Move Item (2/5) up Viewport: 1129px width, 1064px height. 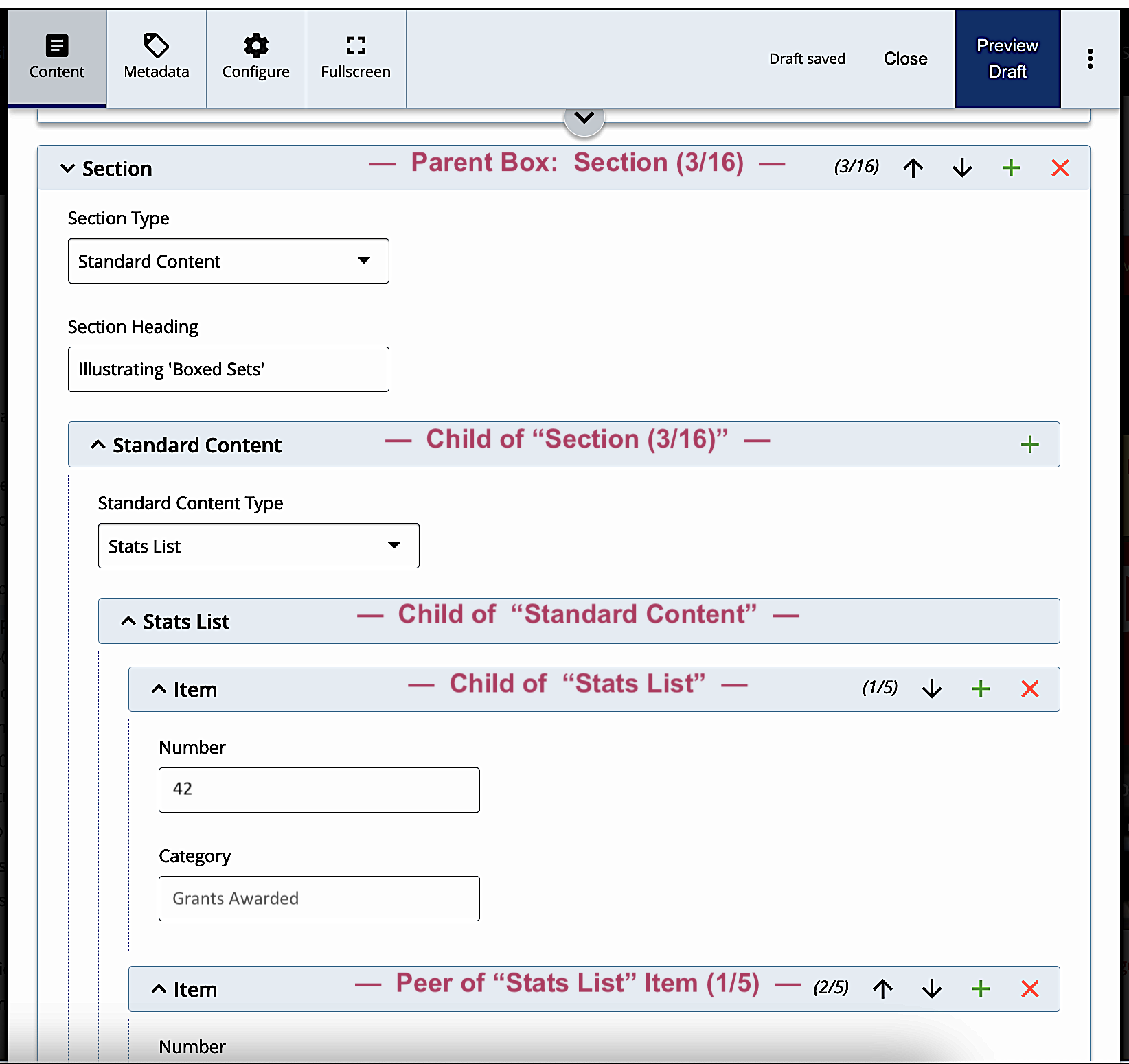[x=882, y=989]
